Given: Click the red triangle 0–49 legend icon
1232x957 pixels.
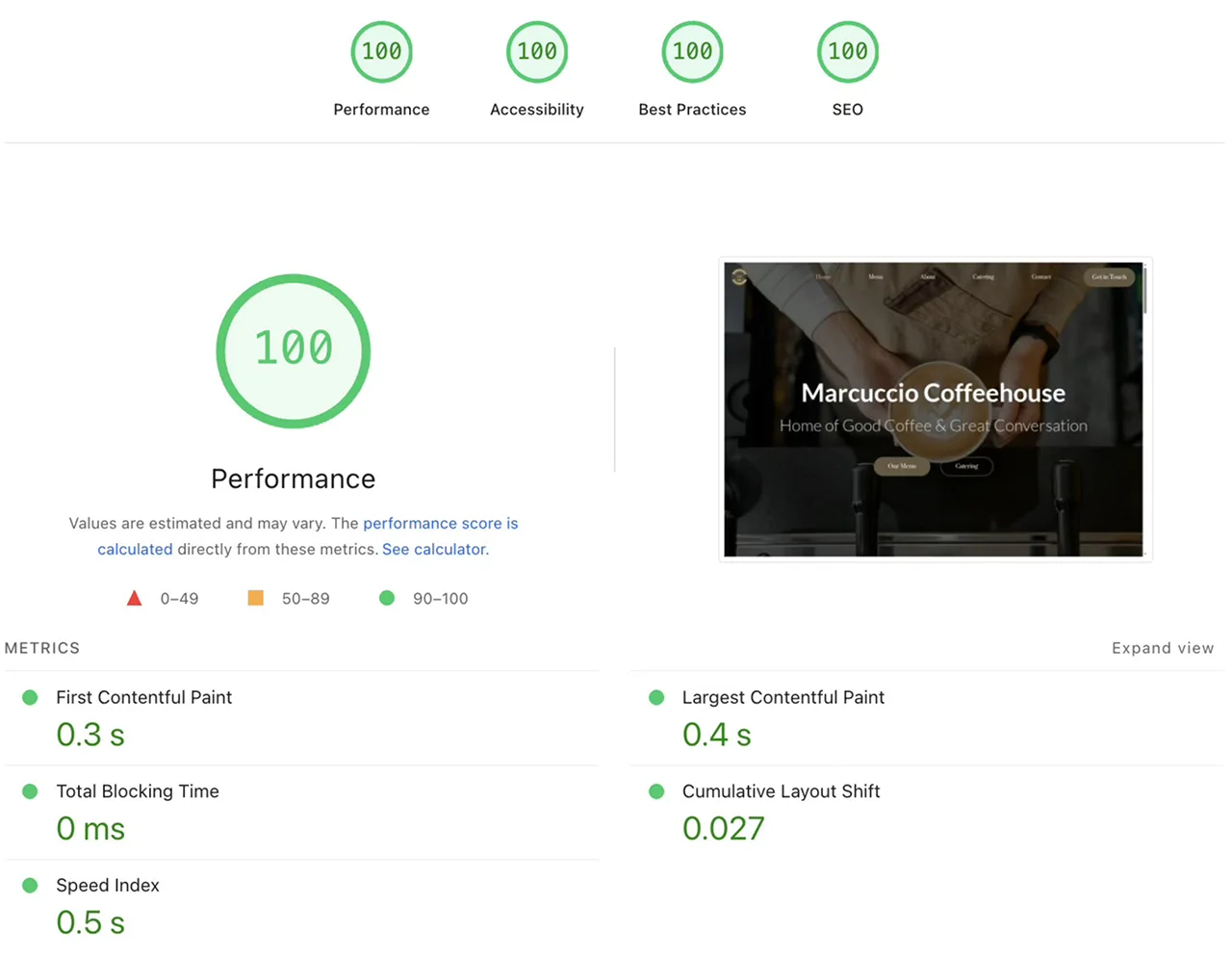Looking at the screenshot, I should [135, 598].
